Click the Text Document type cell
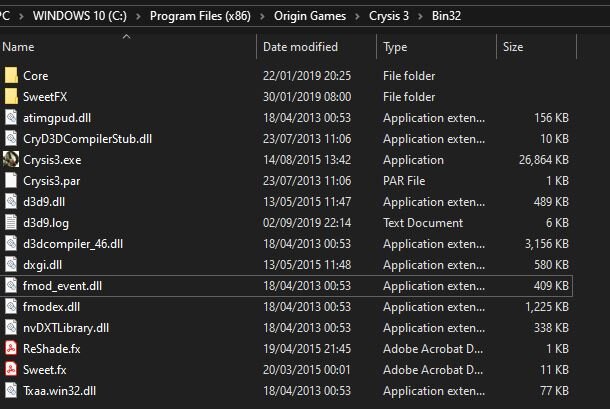The width and height of the screenshot is (610, 409). [x=423, y=223]
